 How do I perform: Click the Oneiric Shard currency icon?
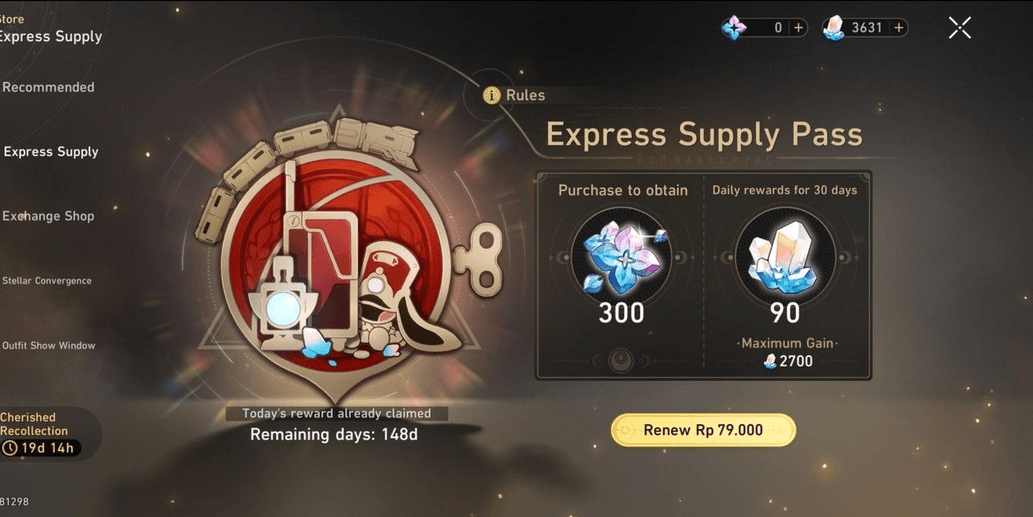coord(734,28)
